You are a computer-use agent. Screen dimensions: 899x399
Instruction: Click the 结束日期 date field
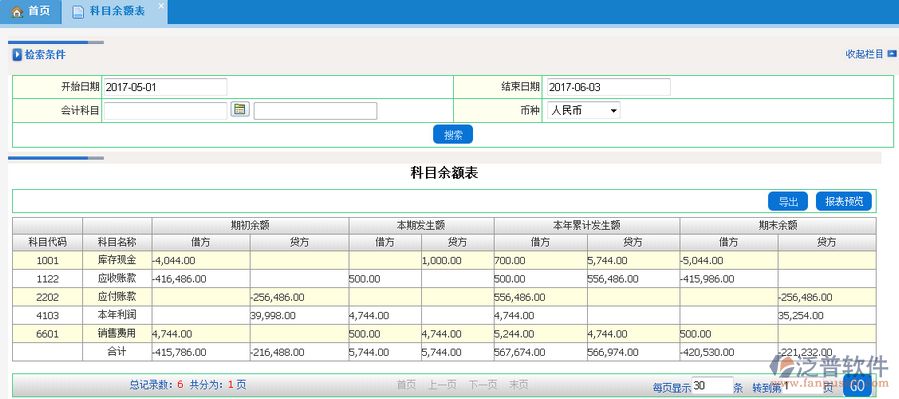[x=608, y=87]
